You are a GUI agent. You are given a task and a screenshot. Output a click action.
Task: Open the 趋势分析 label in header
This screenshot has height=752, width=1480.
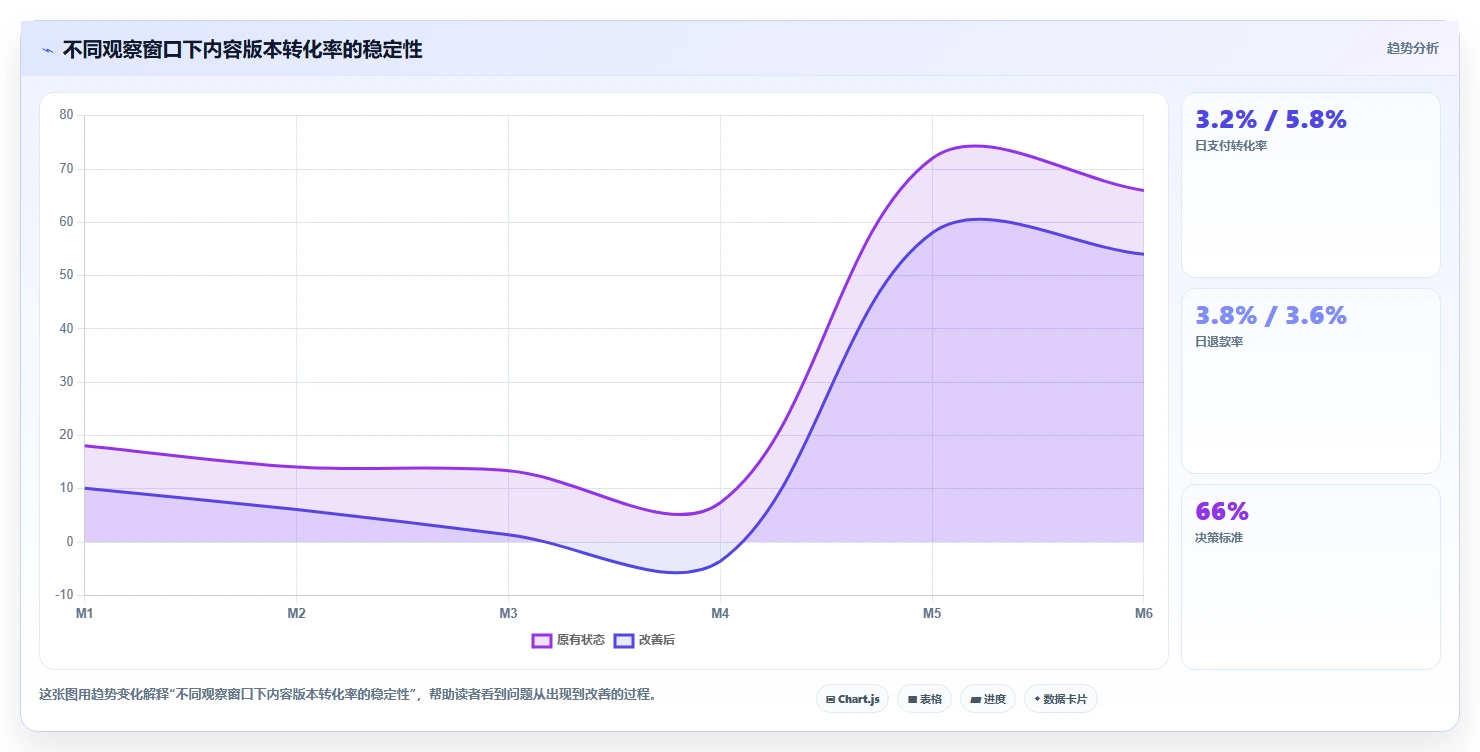tap(1412, 48)
